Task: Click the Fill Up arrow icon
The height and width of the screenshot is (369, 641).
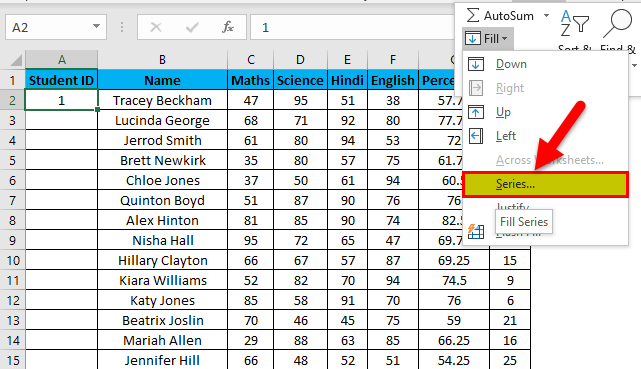Action: coord(476,112)
